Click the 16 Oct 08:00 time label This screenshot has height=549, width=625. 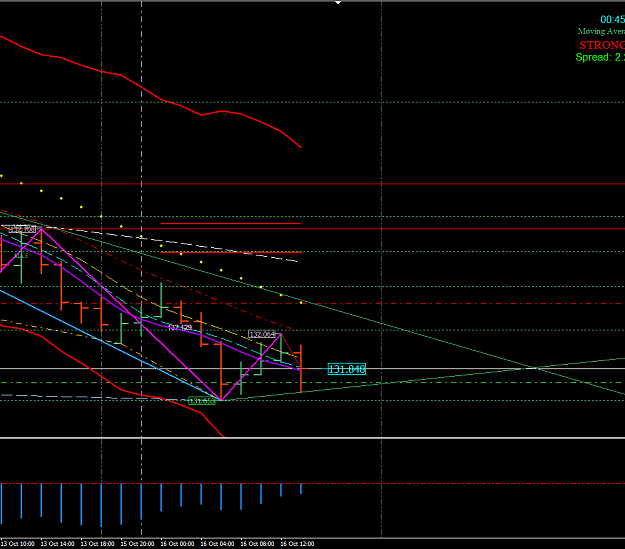point(257,544)
